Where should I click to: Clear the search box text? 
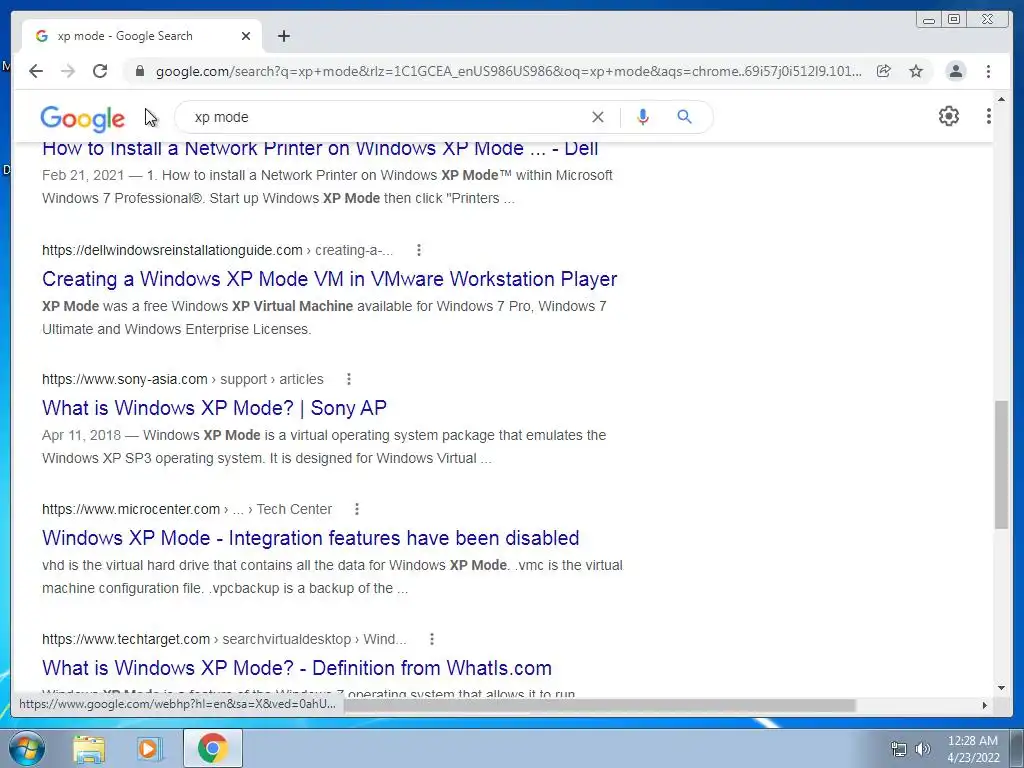598,117
